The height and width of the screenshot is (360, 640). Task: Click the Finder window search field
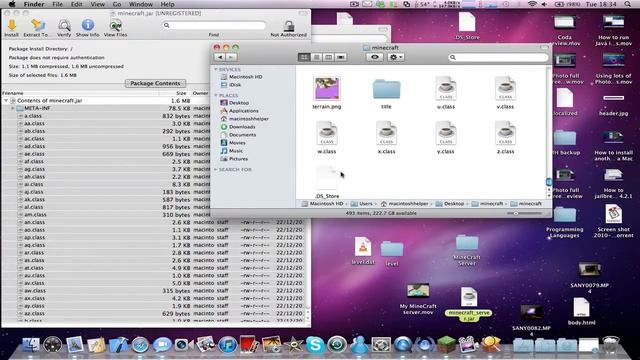[x=498, y=57]
